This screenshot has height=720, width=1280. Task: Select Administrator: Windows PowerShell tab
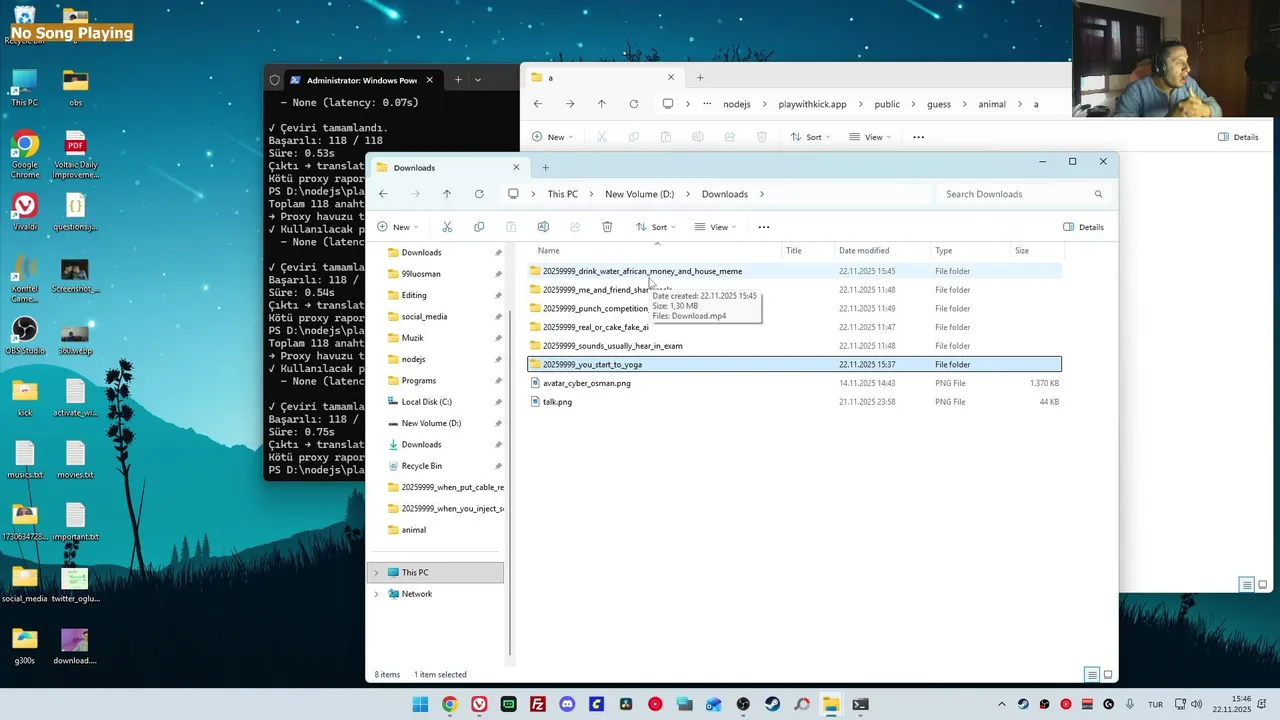tap(362, 80)
